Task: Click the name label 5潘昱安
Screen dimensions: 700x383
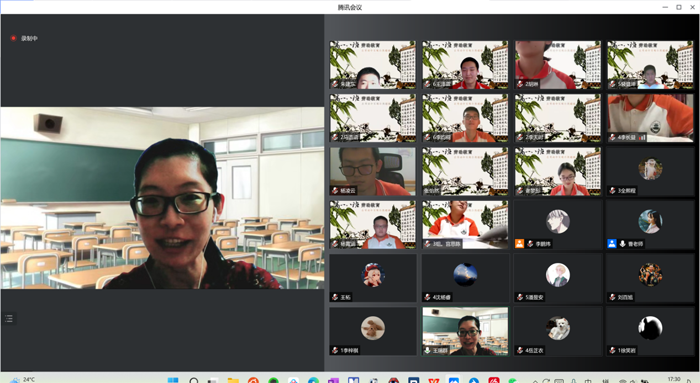Action: [x=534, y=297]
